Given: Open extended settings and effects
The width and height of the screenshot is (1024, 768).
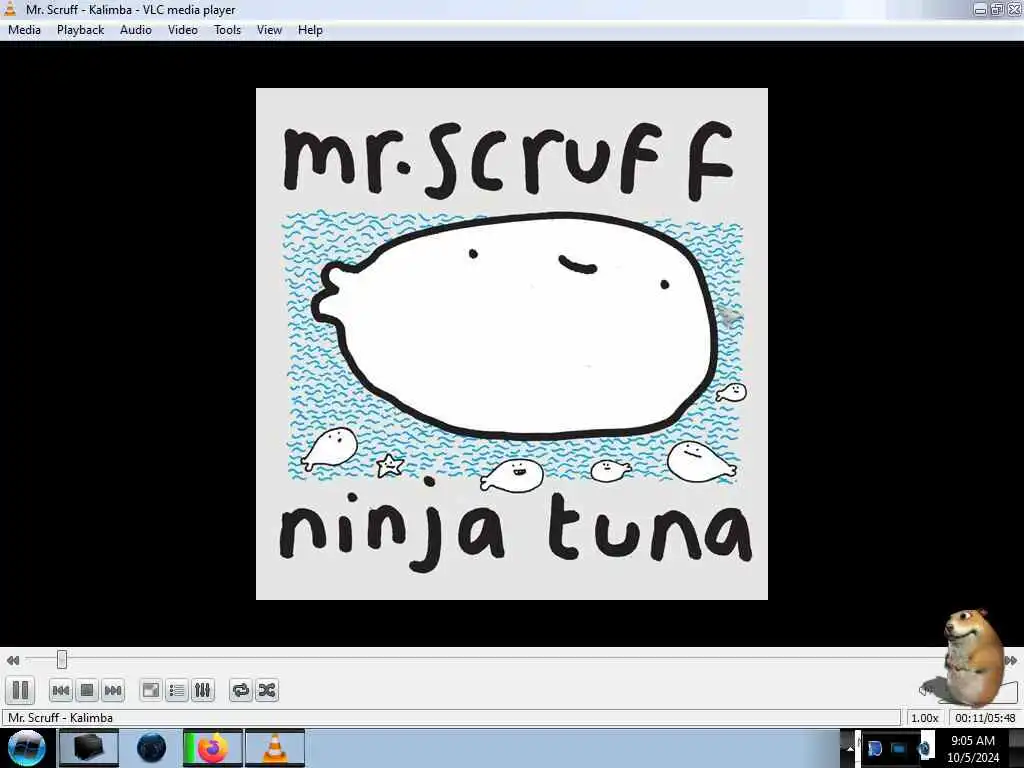Looking at the screenshot, I should [202, 690].
